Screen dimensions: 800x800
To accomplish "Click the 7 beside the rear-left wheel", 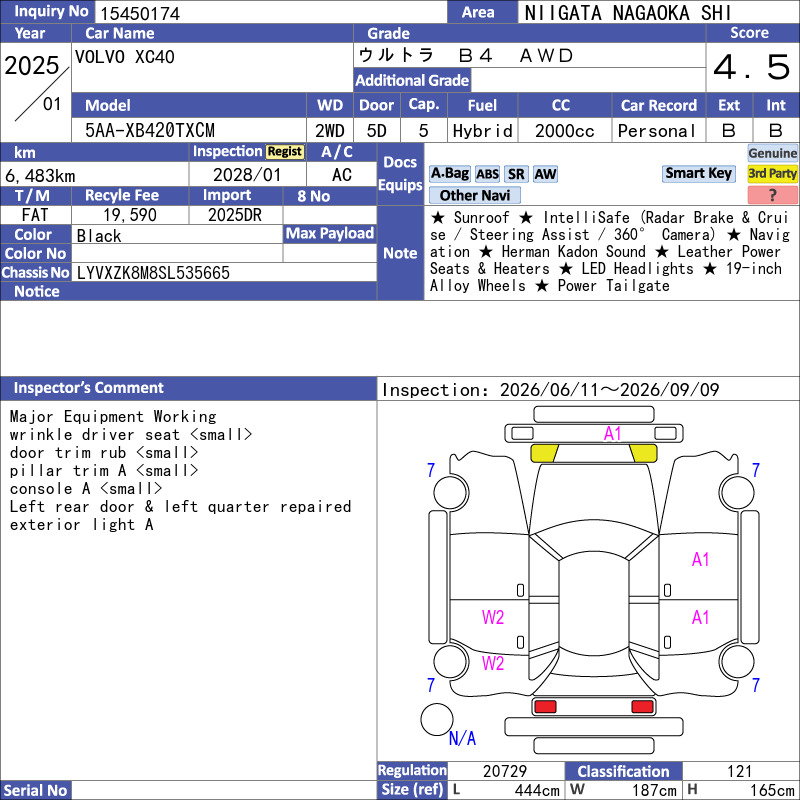I will pos(431,685).
